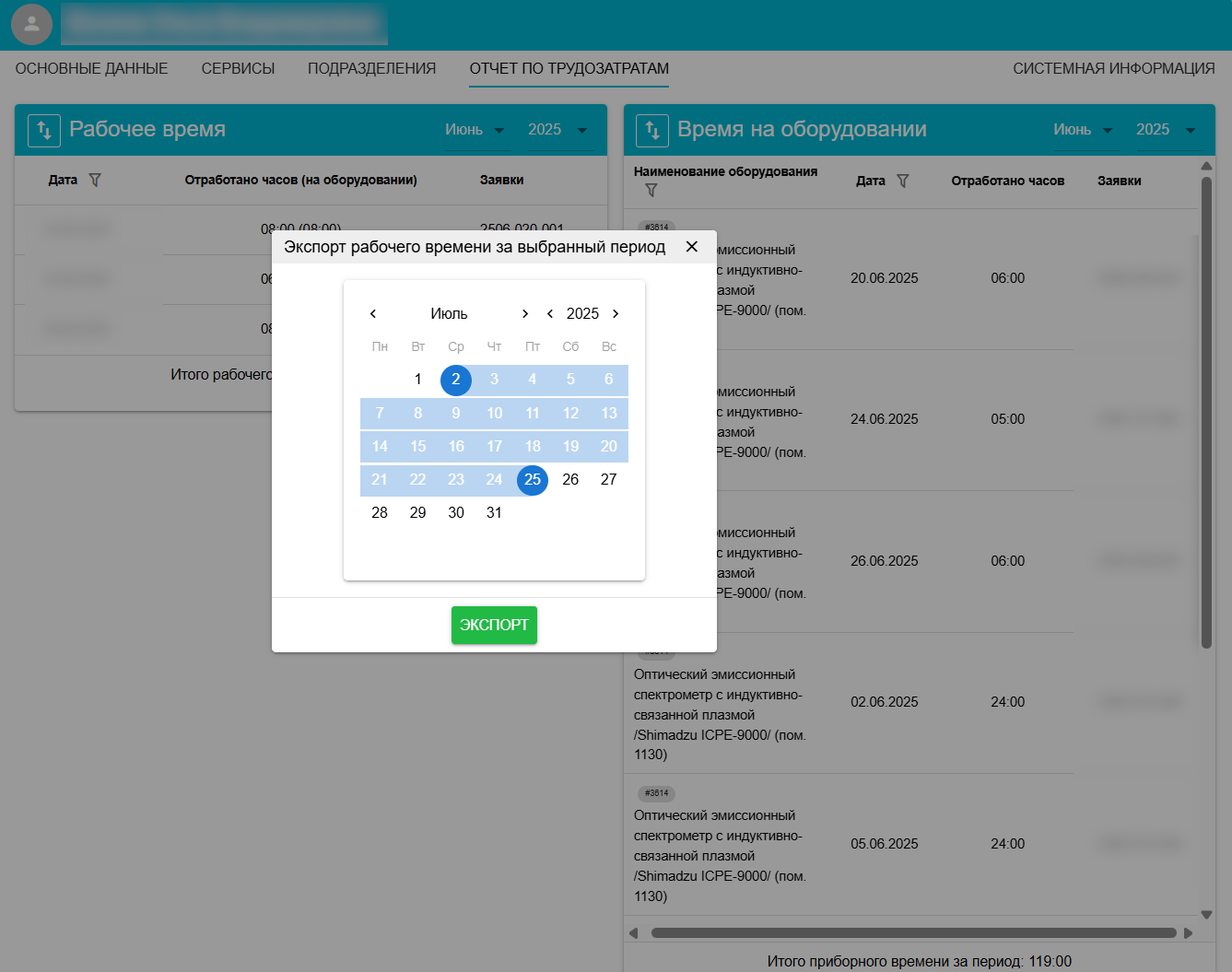Click scroll right arrow of equipment table

1188,933
